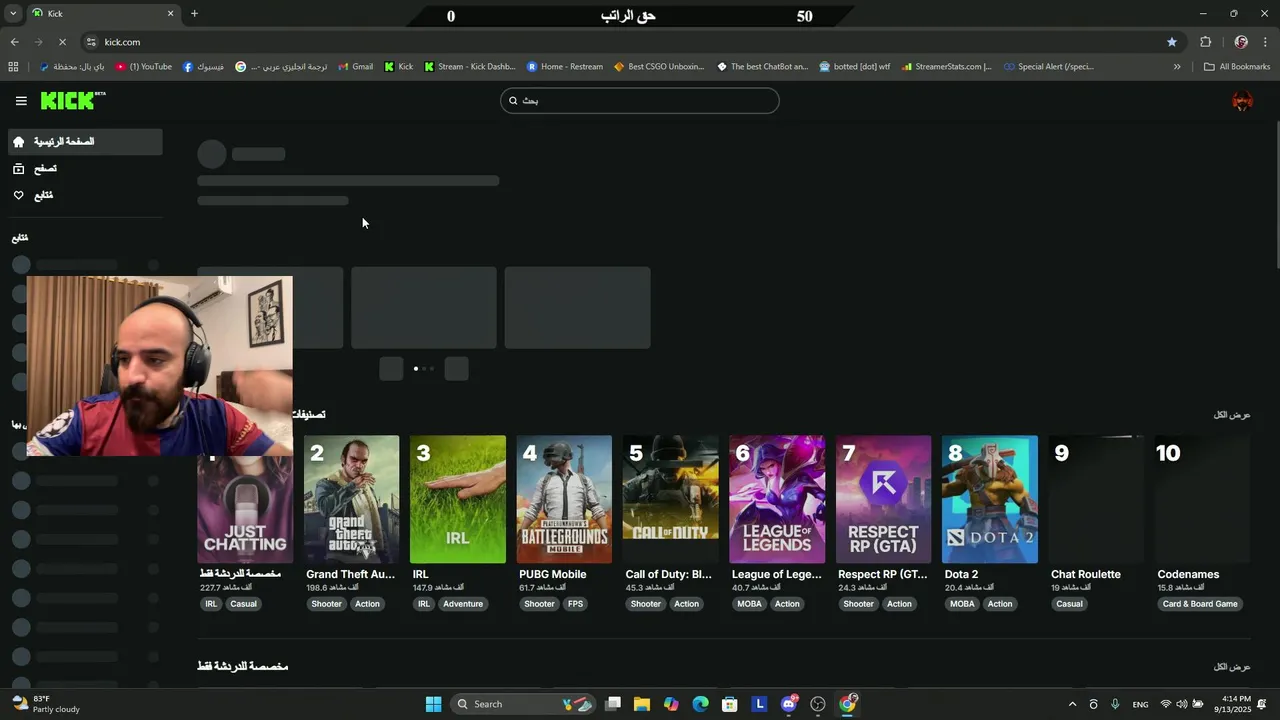Select the Adventure tag under IRL
The width and height of the screenshot is (1280, 720).
pos(463,604)
